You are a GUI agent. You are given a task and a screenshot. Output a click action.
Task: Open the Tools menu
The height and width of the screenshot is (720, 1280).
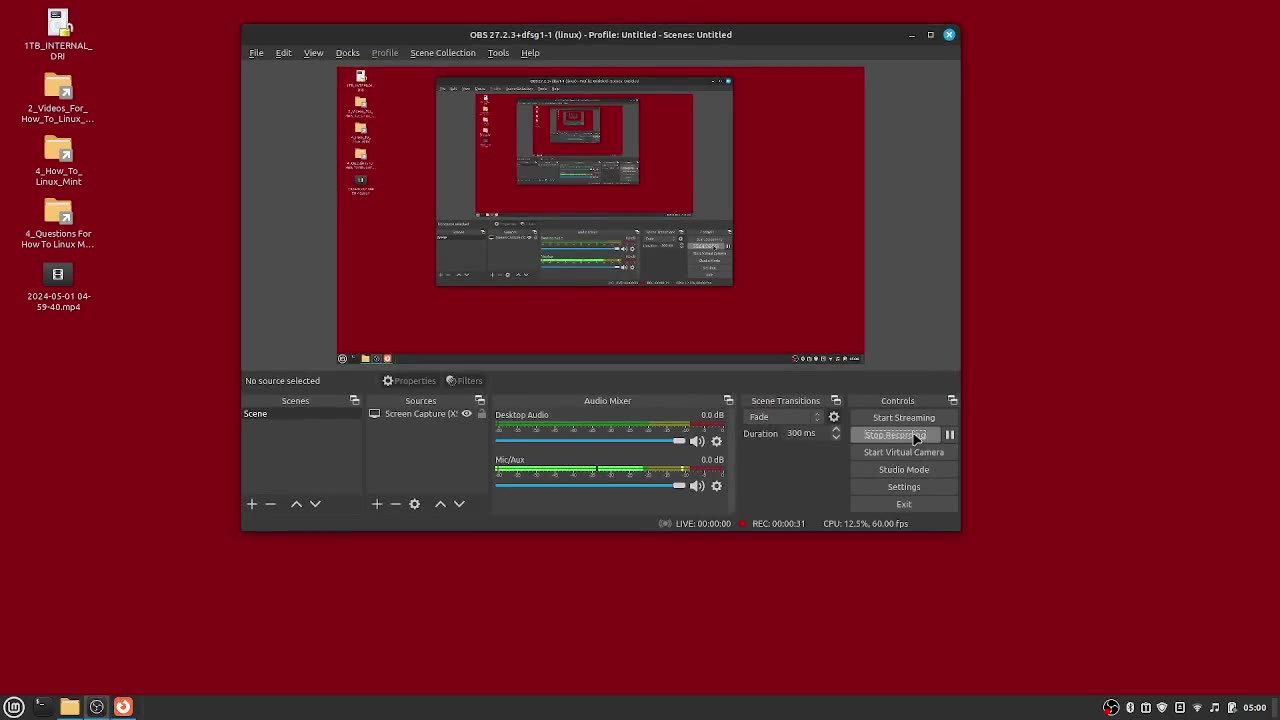498,53
